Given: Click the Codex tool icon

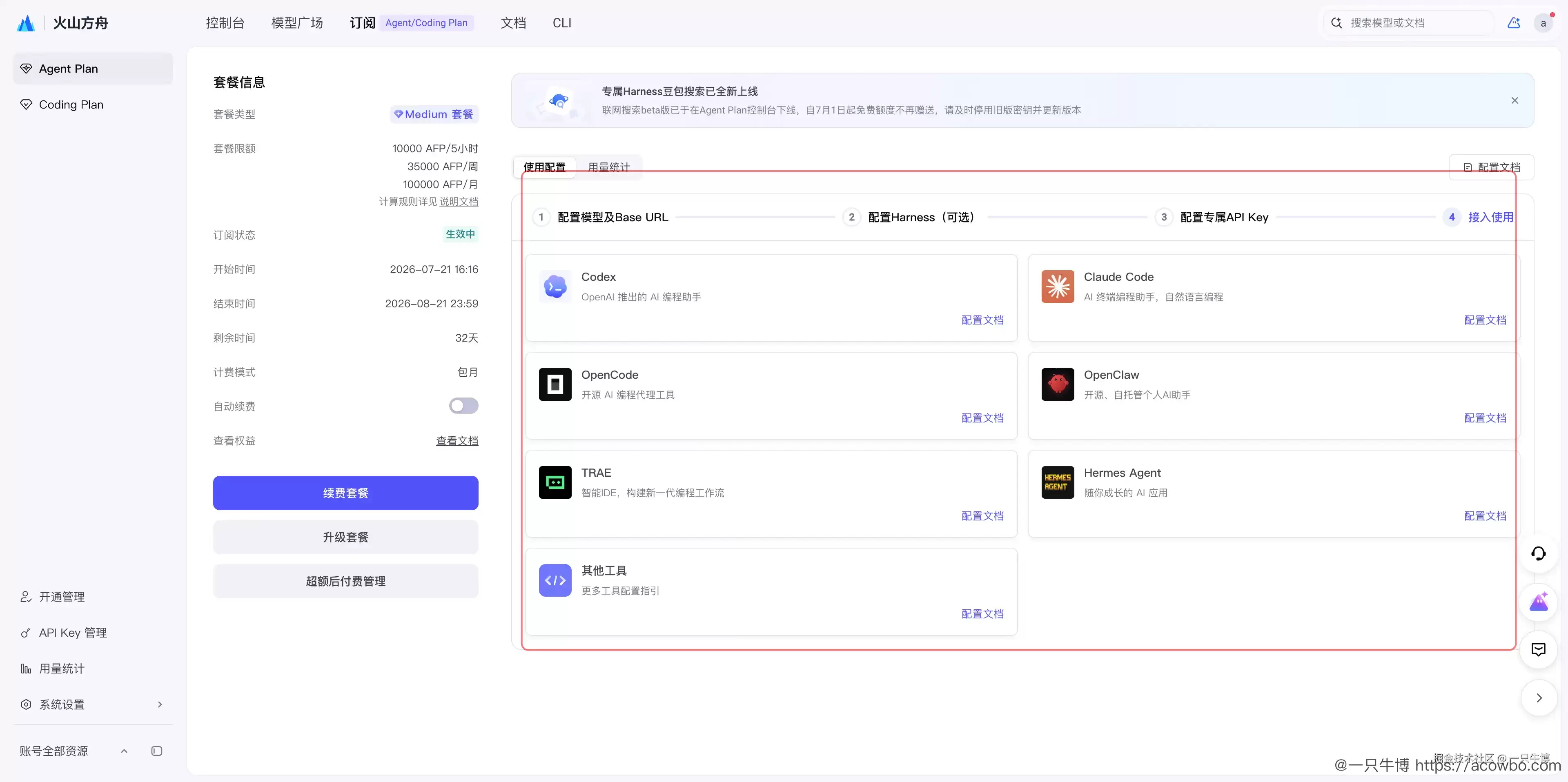Looking at the screenshot, I should point(555,287).
